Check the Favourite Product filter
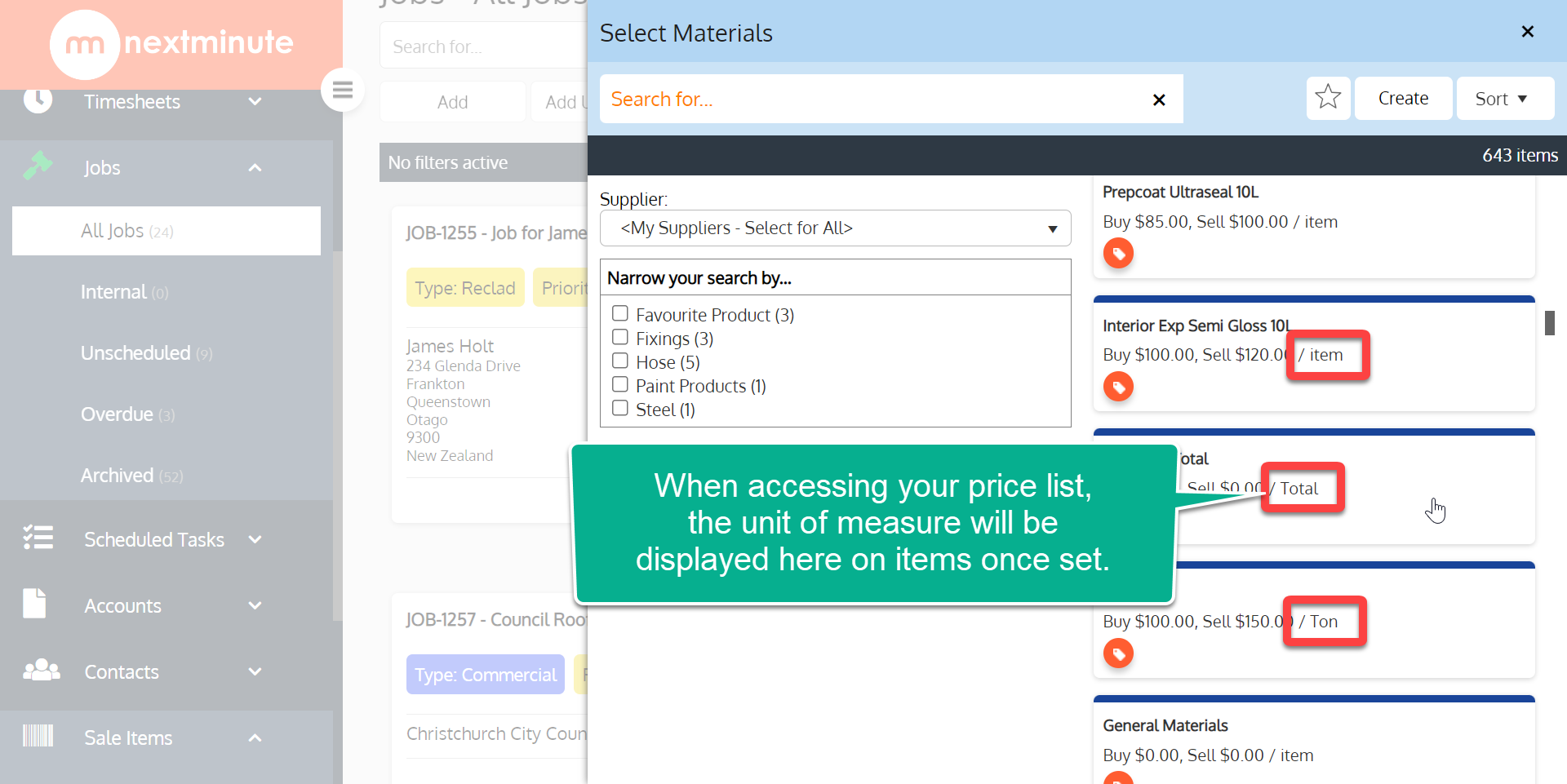This screenshot has width=1567, height=784. tap(620, 313)
